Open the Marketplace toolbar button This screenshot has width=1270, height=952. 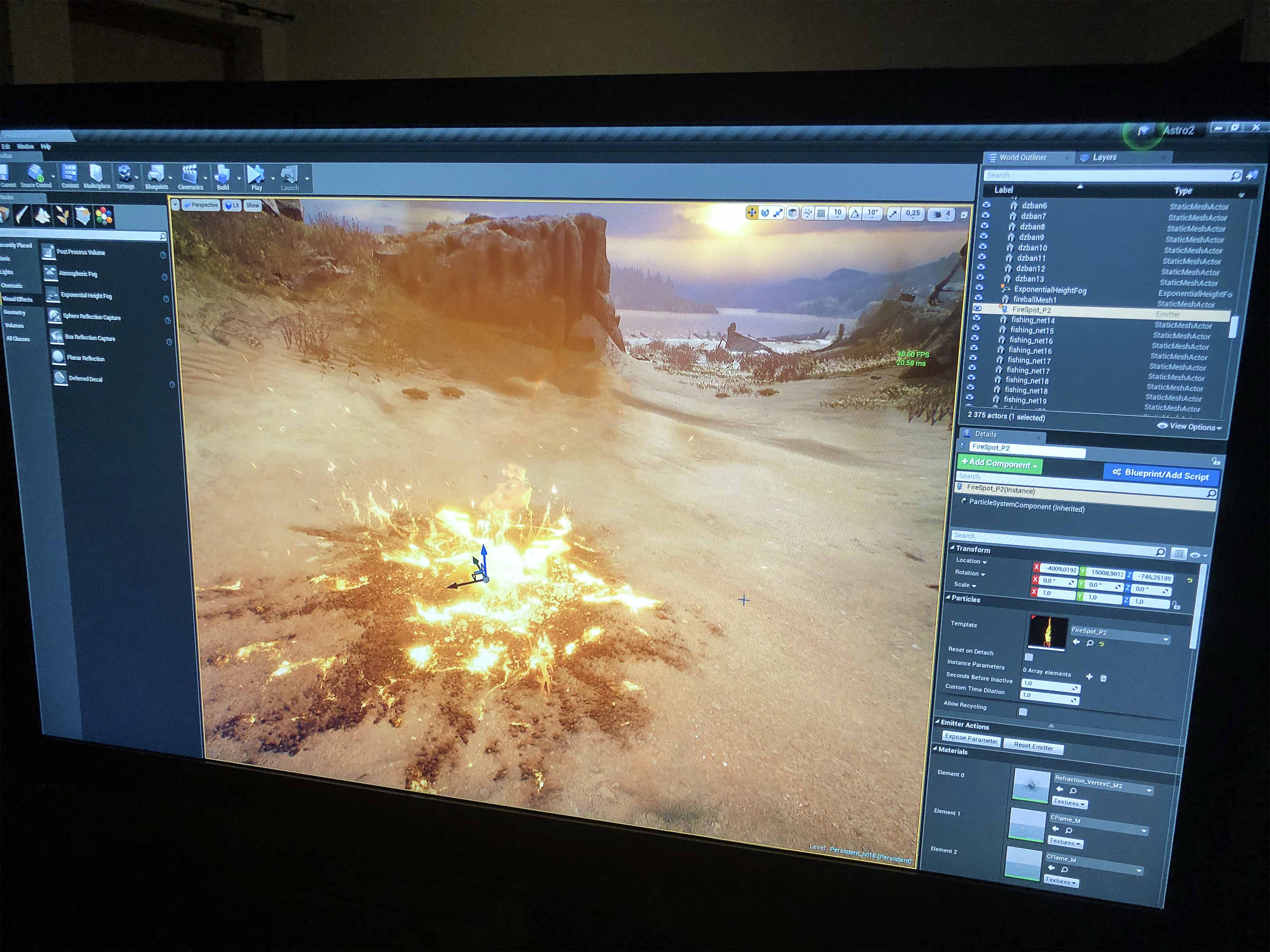97,177
